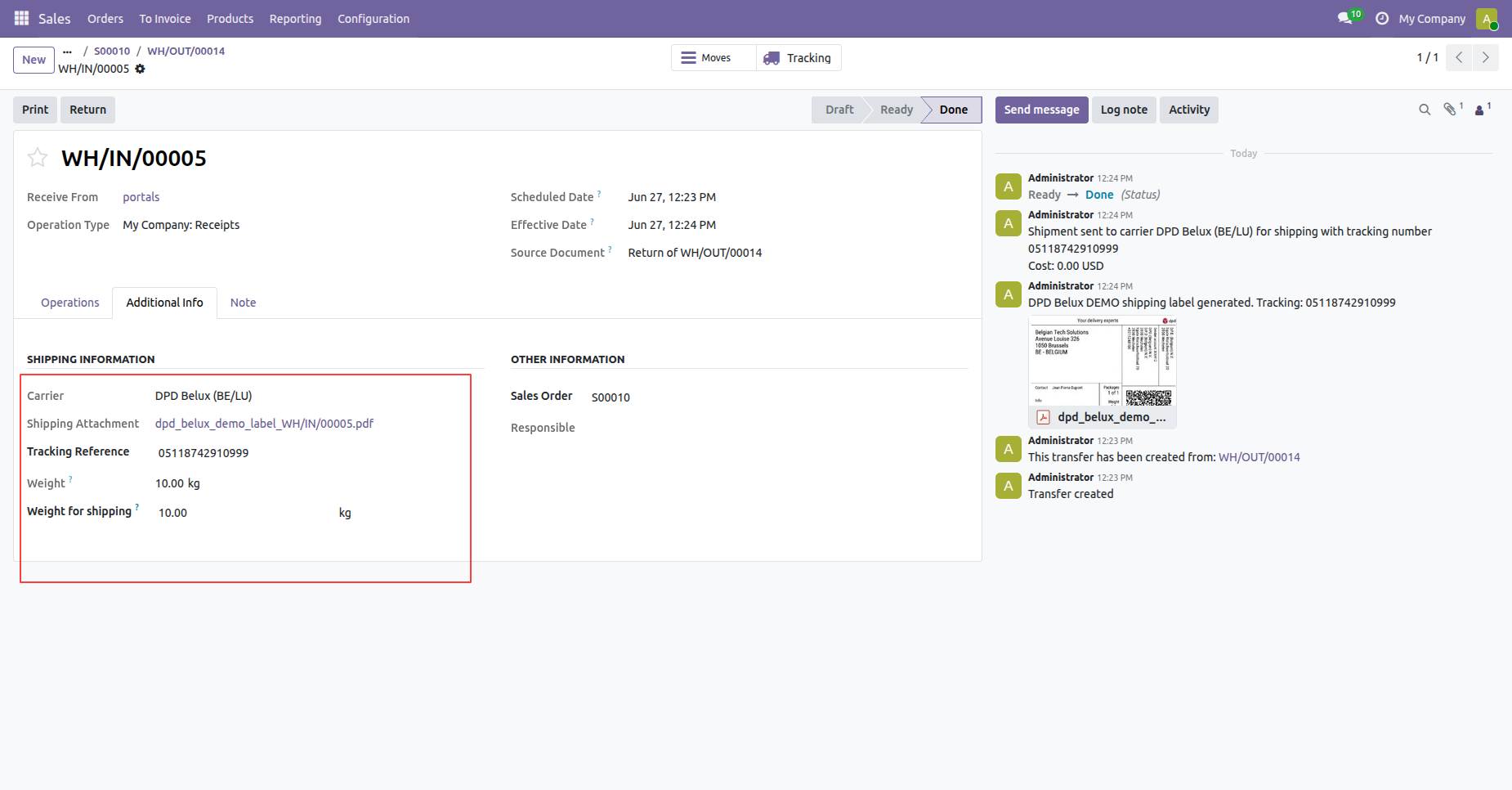Click Send message button
Viewport: 1512px width, 790px height.
(1041, 110)
